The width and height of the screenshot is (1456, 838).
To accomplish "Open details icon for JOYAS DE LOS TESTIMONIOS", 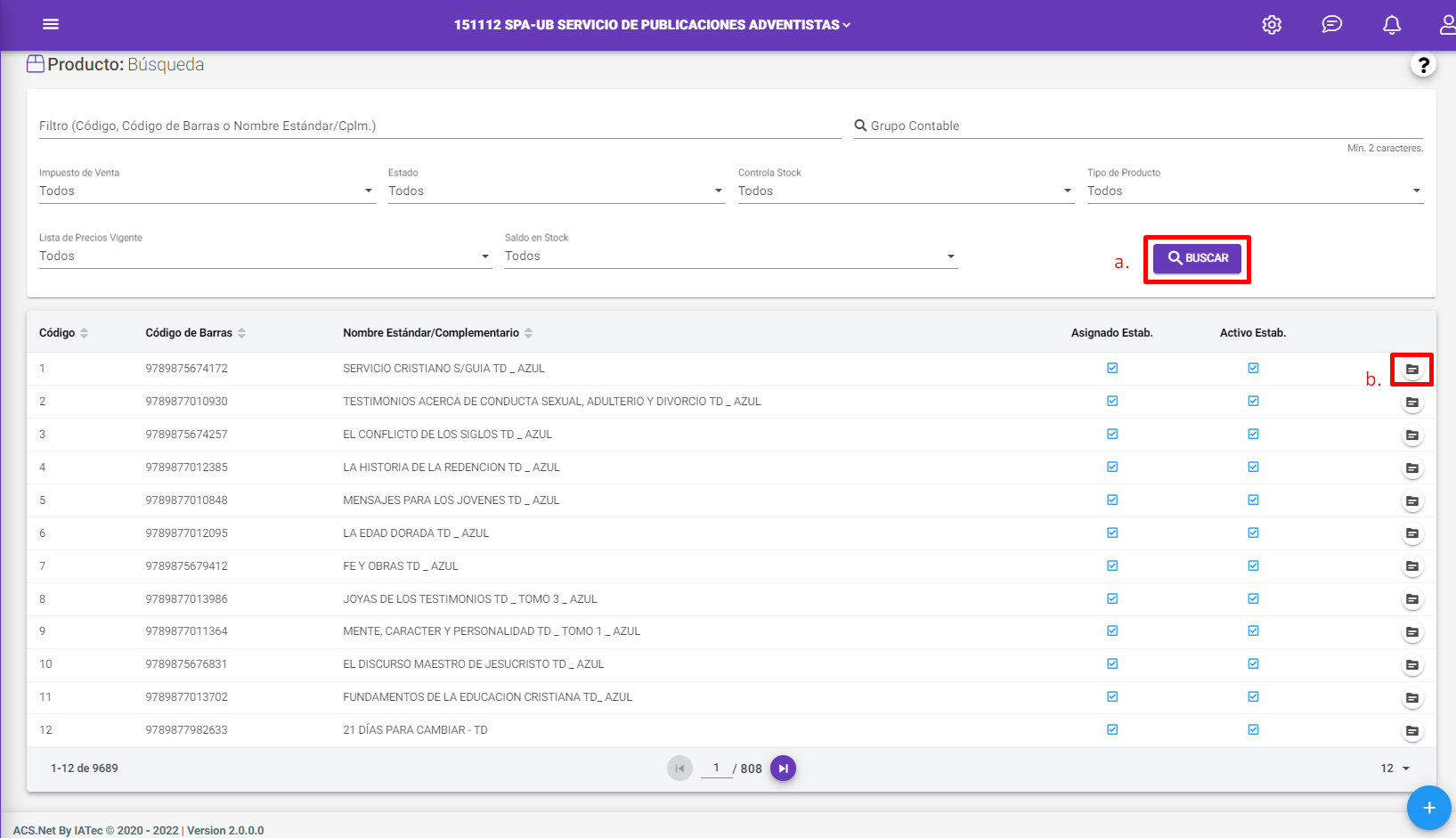I will click(1412, 599).
